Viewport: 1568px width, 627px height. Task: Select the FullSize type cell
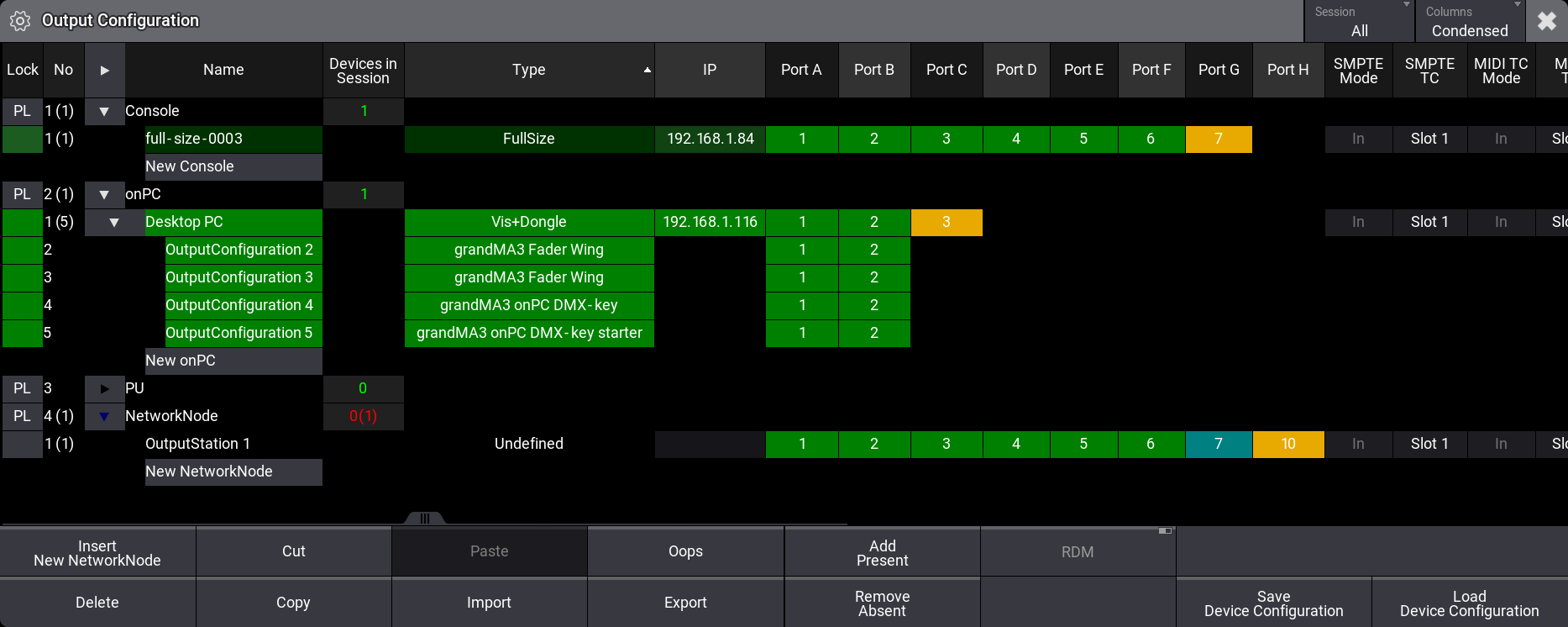point(529,139)
